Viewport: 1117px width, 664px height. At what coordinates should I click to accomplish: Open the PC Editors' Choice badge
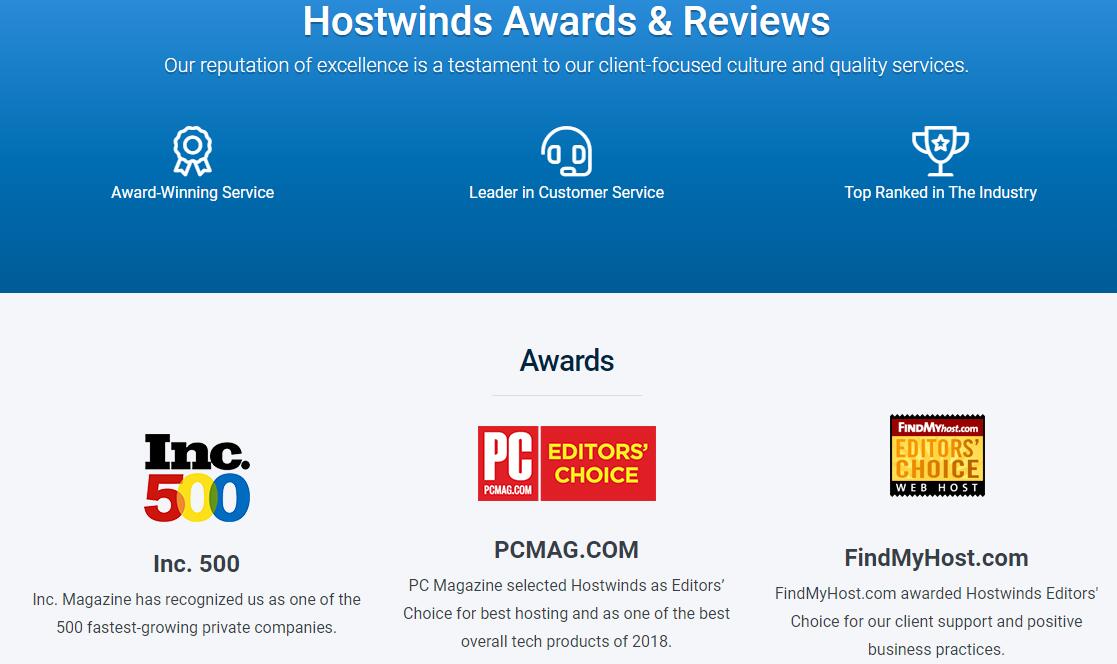click(566, 463)
